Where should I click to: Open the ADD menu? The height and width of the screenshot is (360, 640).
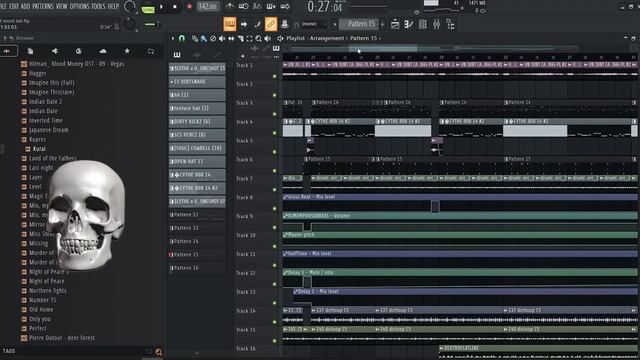[x=26, y=6]
